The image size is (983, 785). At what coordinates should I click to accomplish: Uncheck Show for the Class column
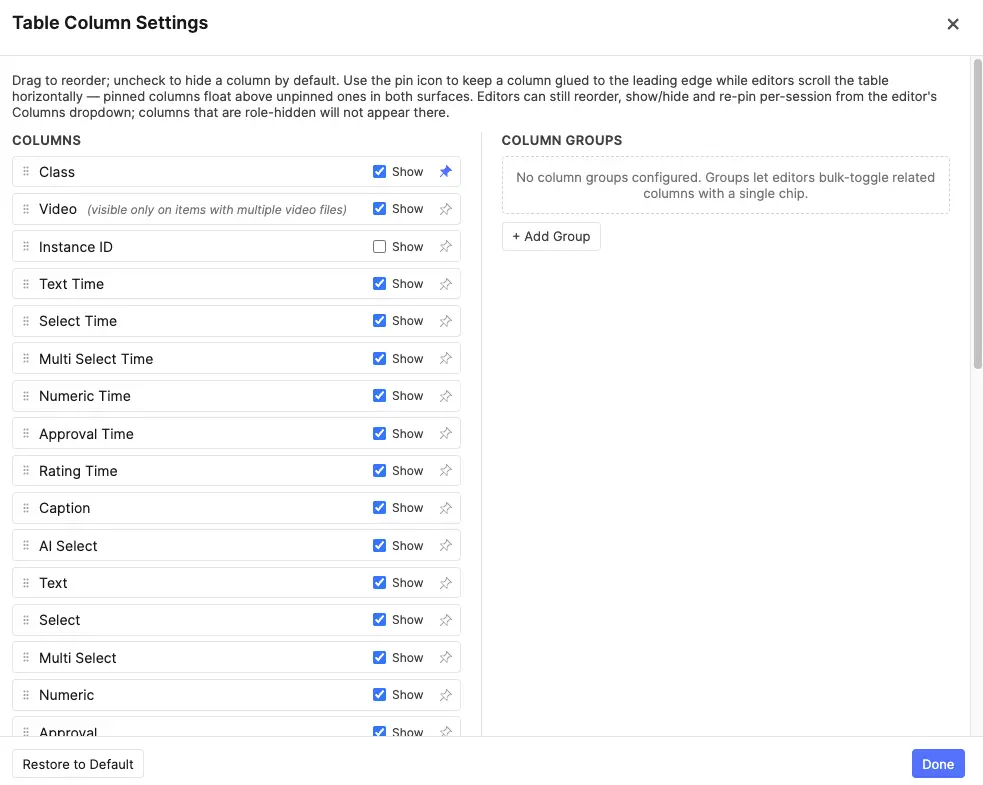point(379,171)
